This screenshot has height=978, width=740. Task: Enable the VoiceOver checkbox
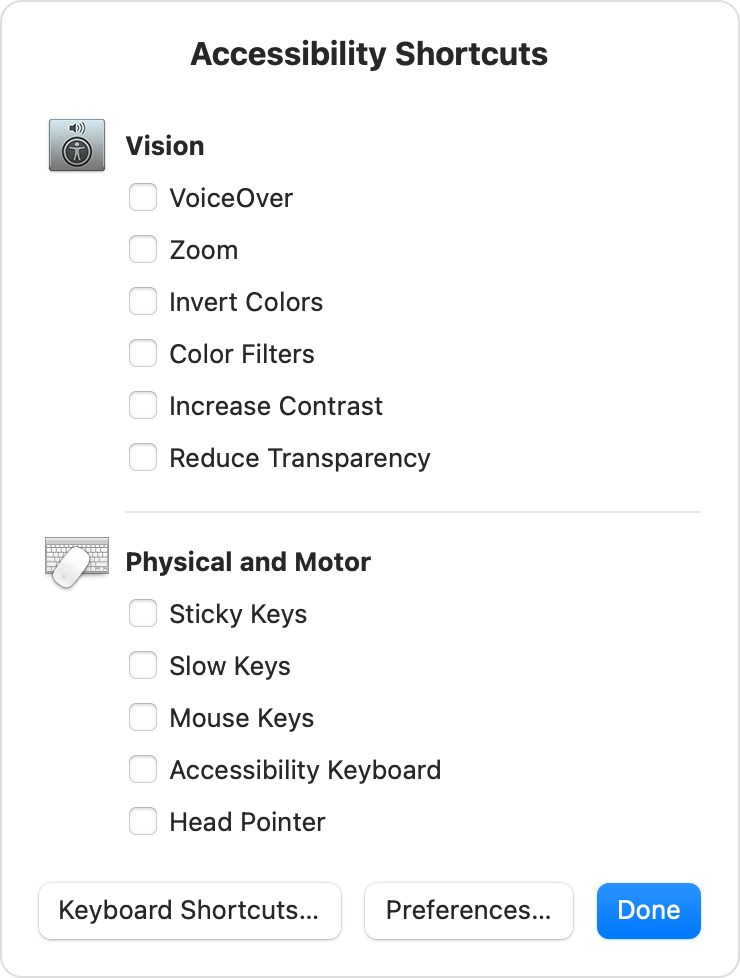[143, 197]
